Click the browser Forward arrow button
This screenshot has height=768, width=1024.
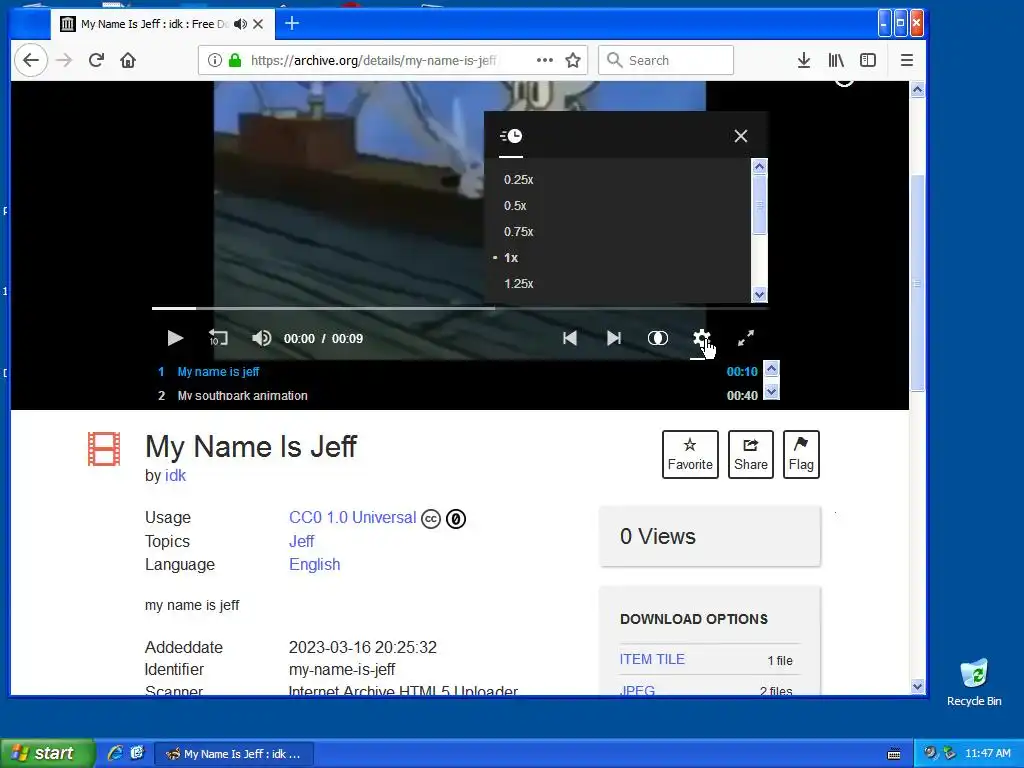coord(64,61)
